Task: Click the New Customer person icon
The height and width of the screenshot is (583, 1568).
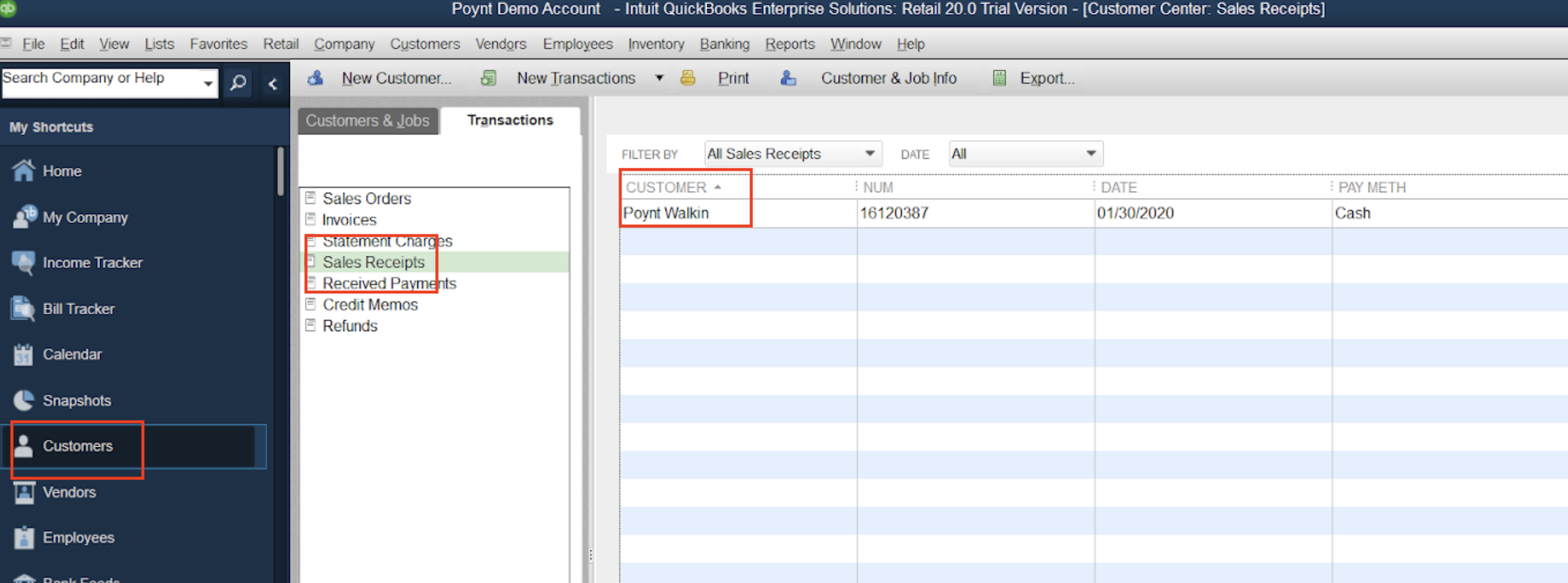Action: click(x=316, y=78)
